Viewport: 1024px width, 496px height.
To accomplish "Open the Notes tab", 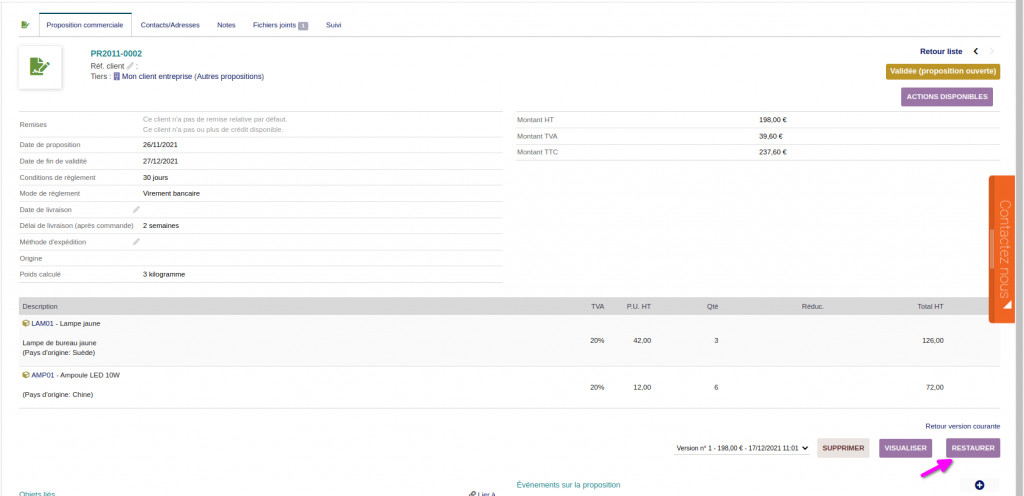I will click(x=226, y=25).
